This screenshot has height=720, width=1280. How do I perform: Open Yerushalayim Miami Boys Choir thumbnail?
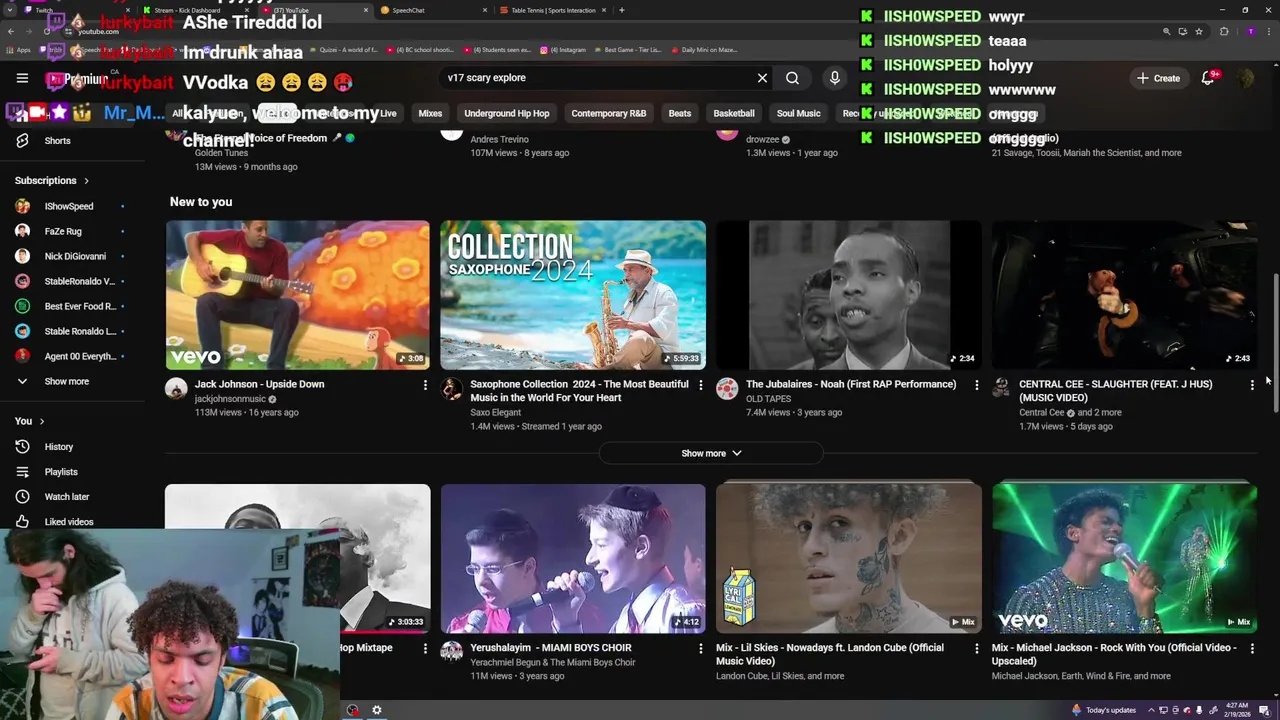[573, 559]
